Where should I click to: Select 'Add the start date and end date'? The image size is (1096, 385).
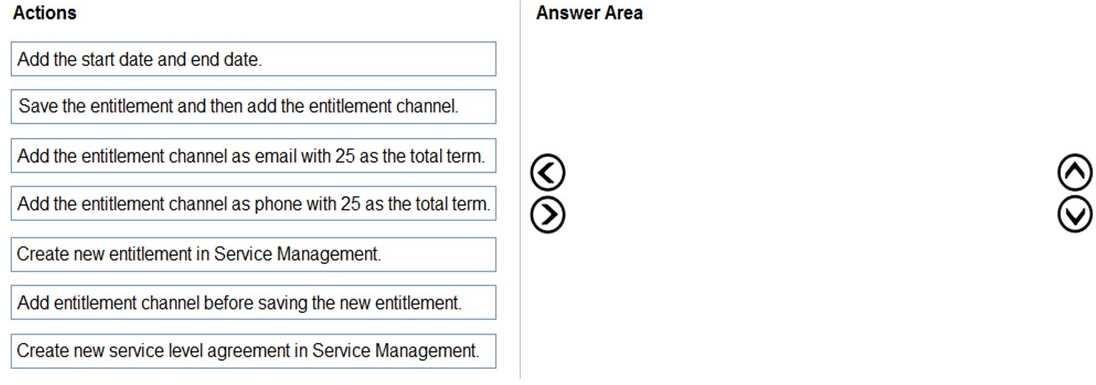coord(253,59)
